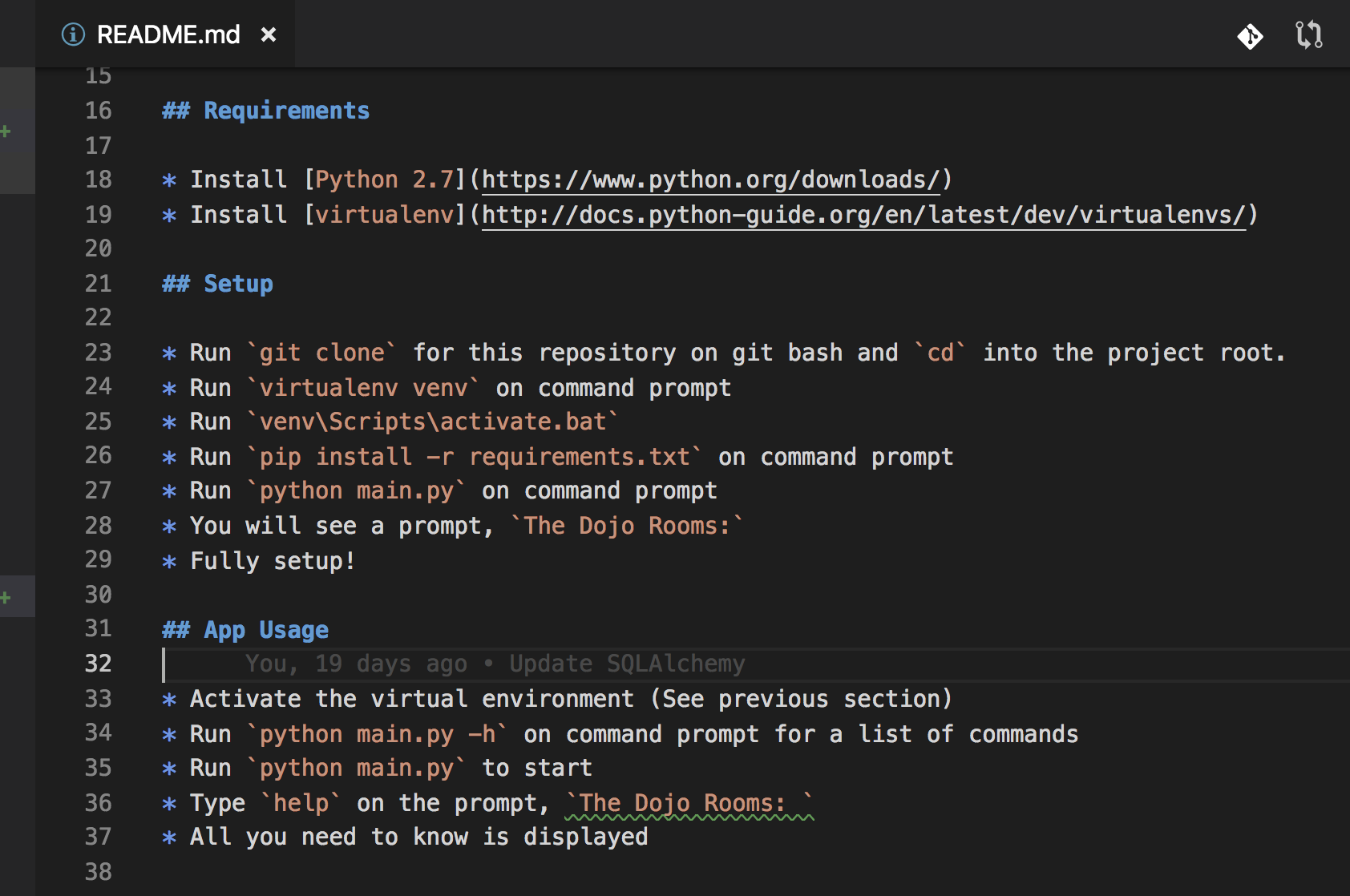Open the virtualenv documentation hyperlink
The image size is (1350, 896).
point(864,214)
